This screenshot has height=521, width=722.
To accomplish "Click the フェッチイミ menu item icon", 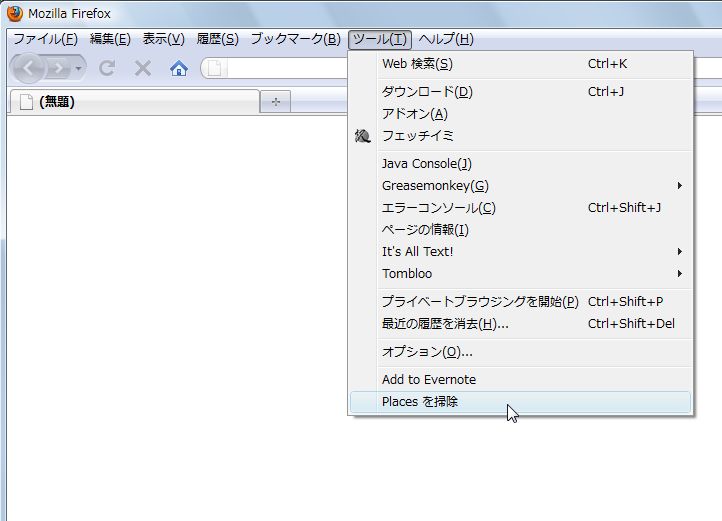I will (x=362, y=136).
